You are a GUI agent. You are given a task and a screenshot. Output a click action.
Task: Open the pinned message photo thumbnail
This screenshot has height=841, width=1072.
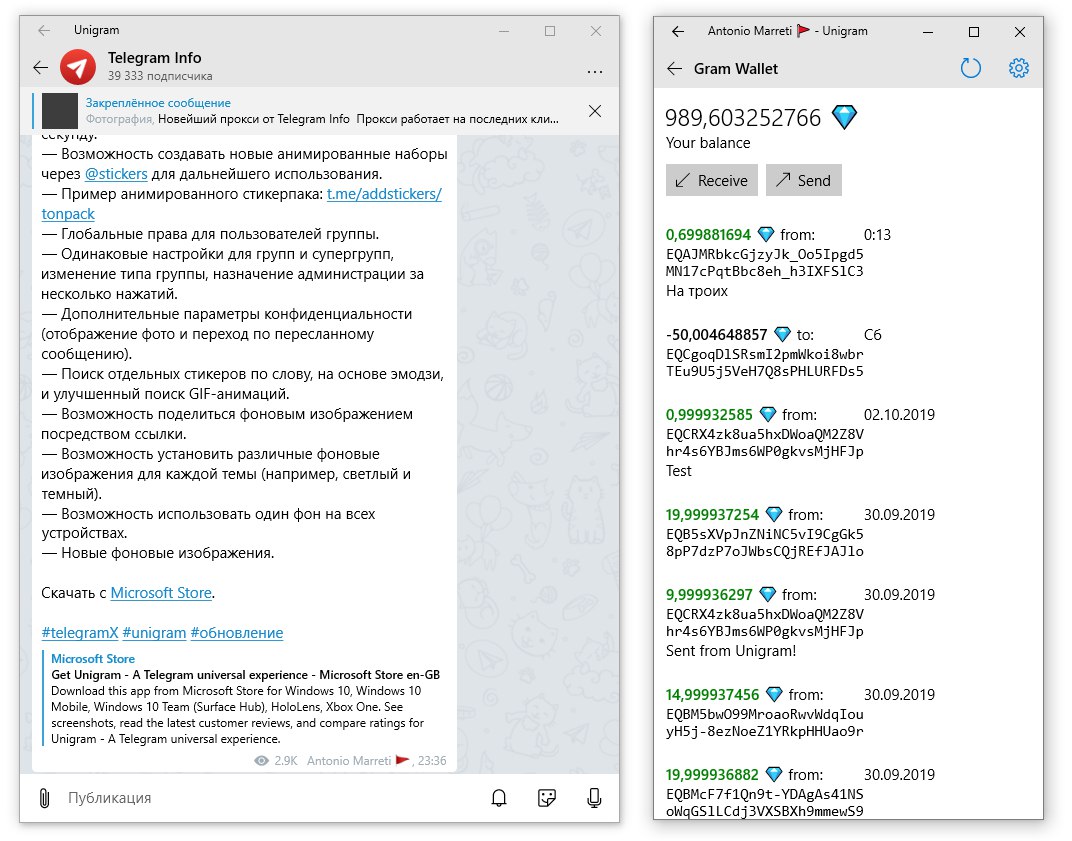59,111
